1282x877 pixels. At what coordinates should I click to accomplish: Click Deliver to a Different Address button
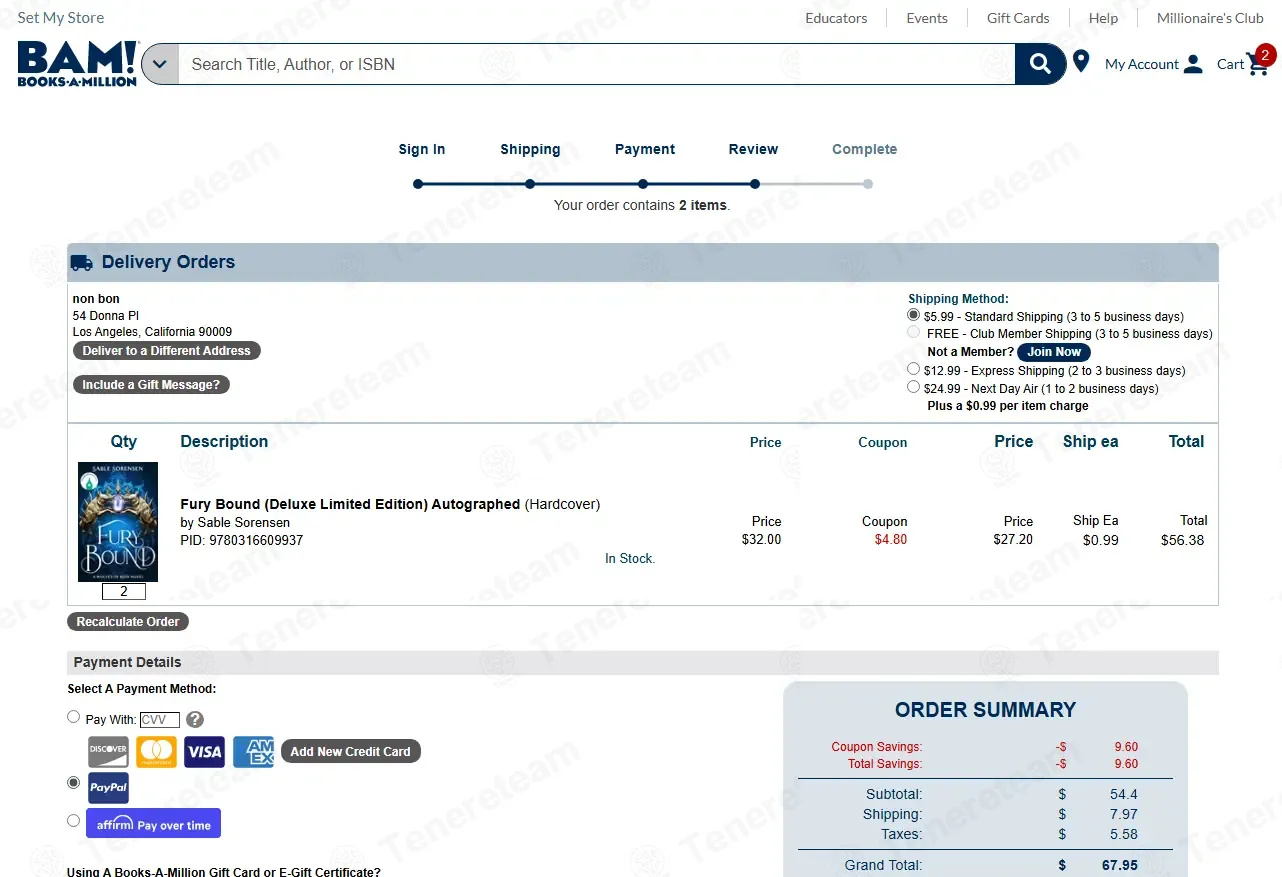pyautogui.click(x=167, y=351)
